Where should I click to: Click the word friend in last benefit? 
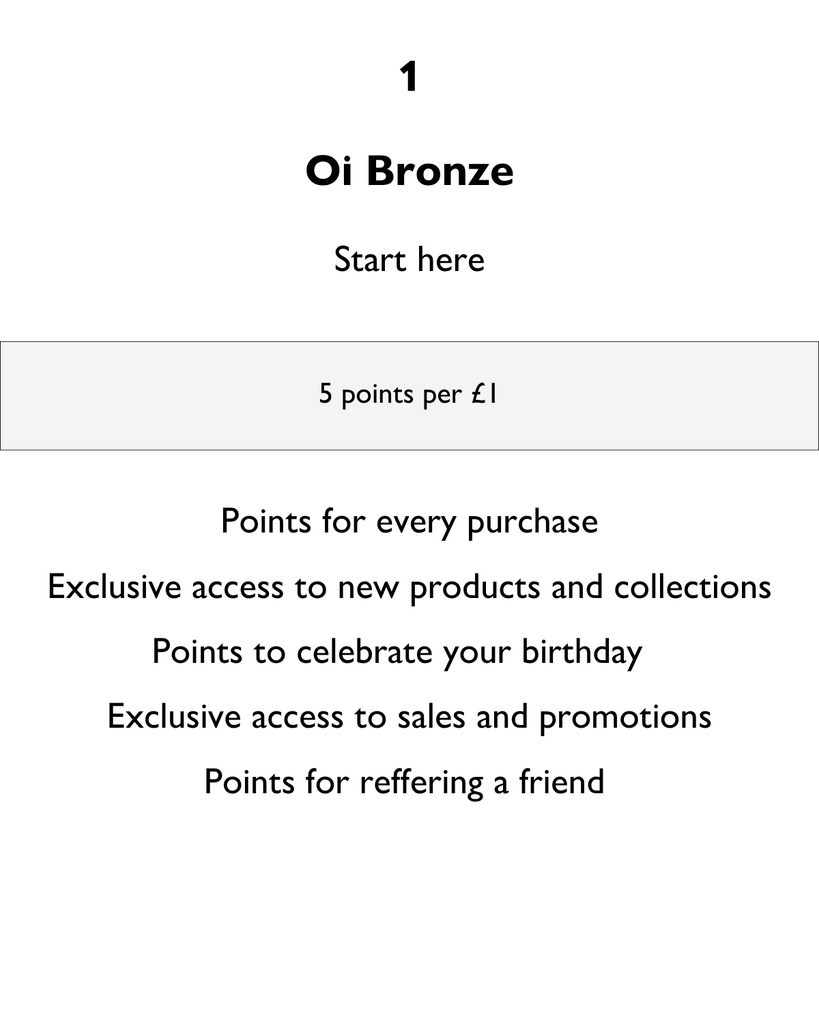[x=562, y=782]
